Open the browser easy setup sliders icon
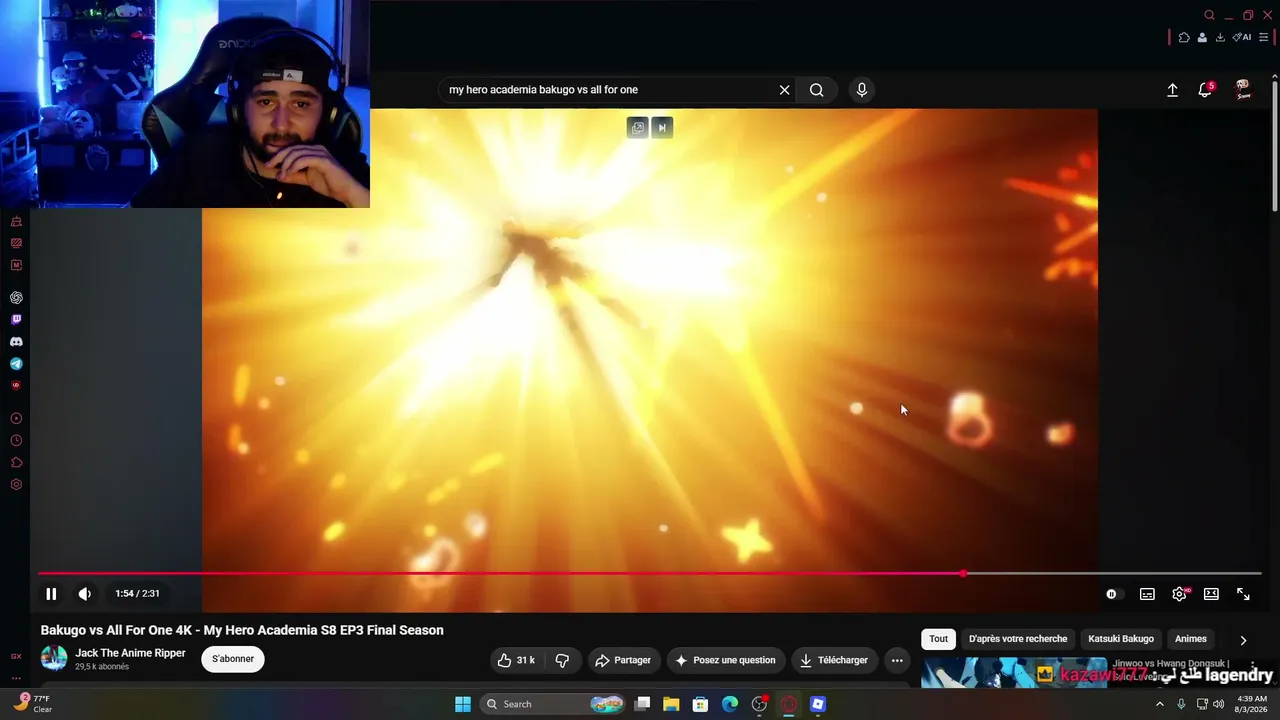This screenshot has height=720, width=1280. 1263,38
